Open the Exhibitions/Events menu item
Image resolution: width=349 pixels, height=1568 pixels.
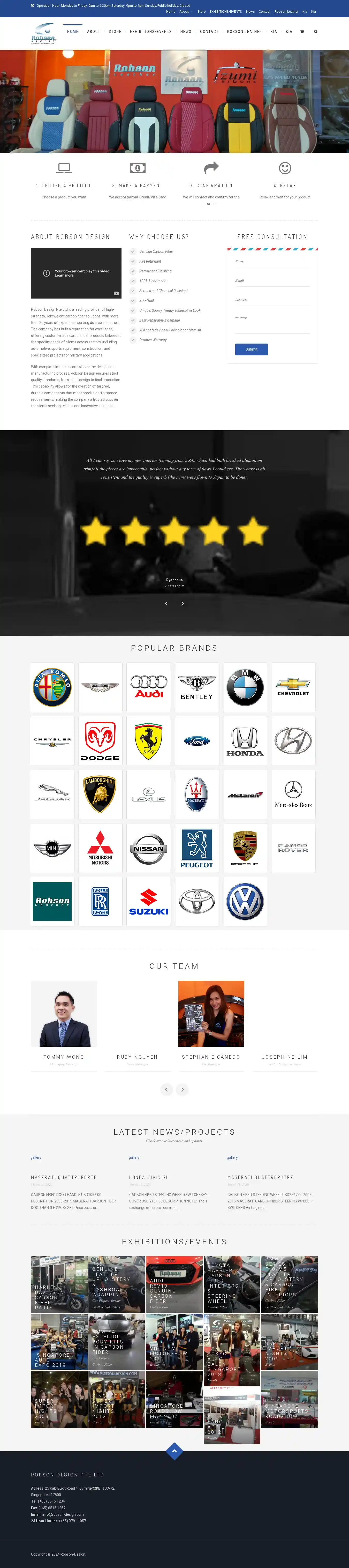151,32
